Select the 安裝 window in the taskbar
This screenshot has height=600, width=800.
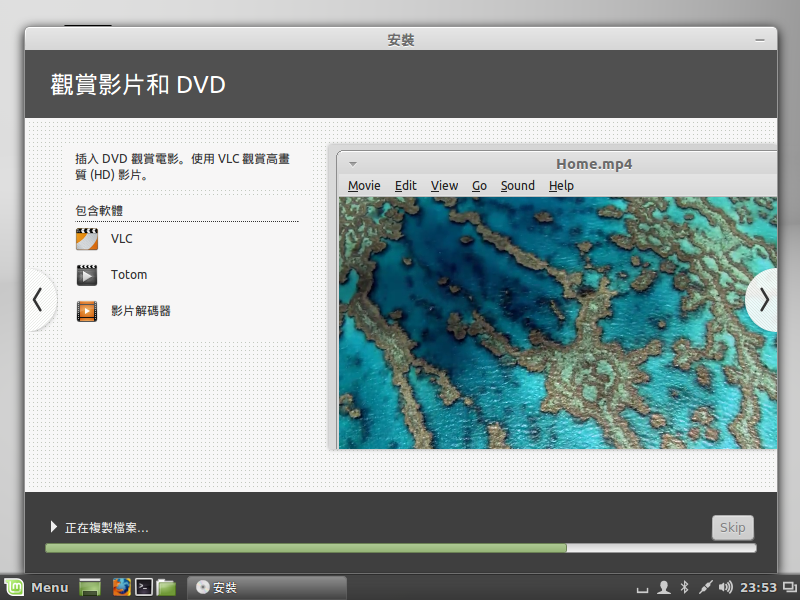click(266, 587)
